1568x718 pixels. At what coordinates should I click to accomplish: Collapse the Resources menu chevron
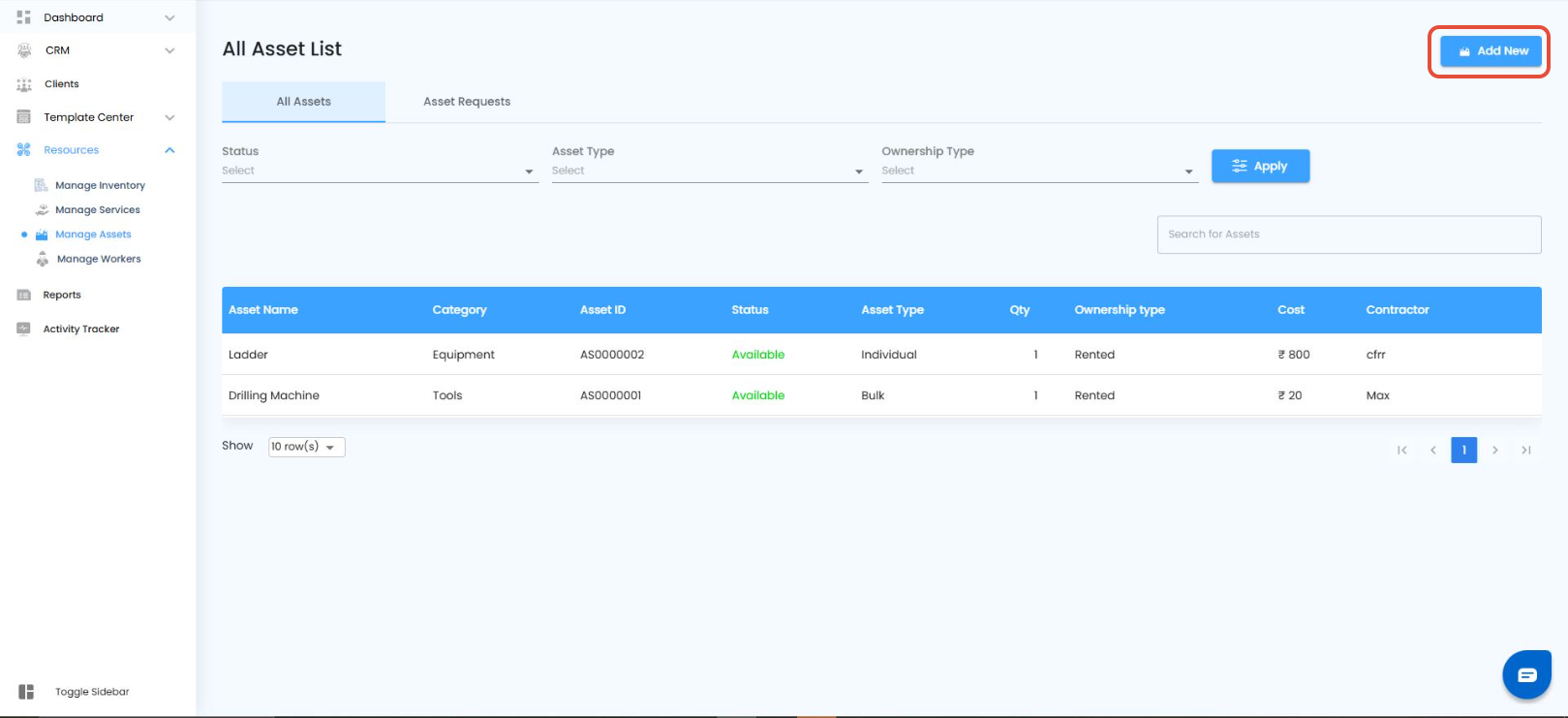coord(169,150)
